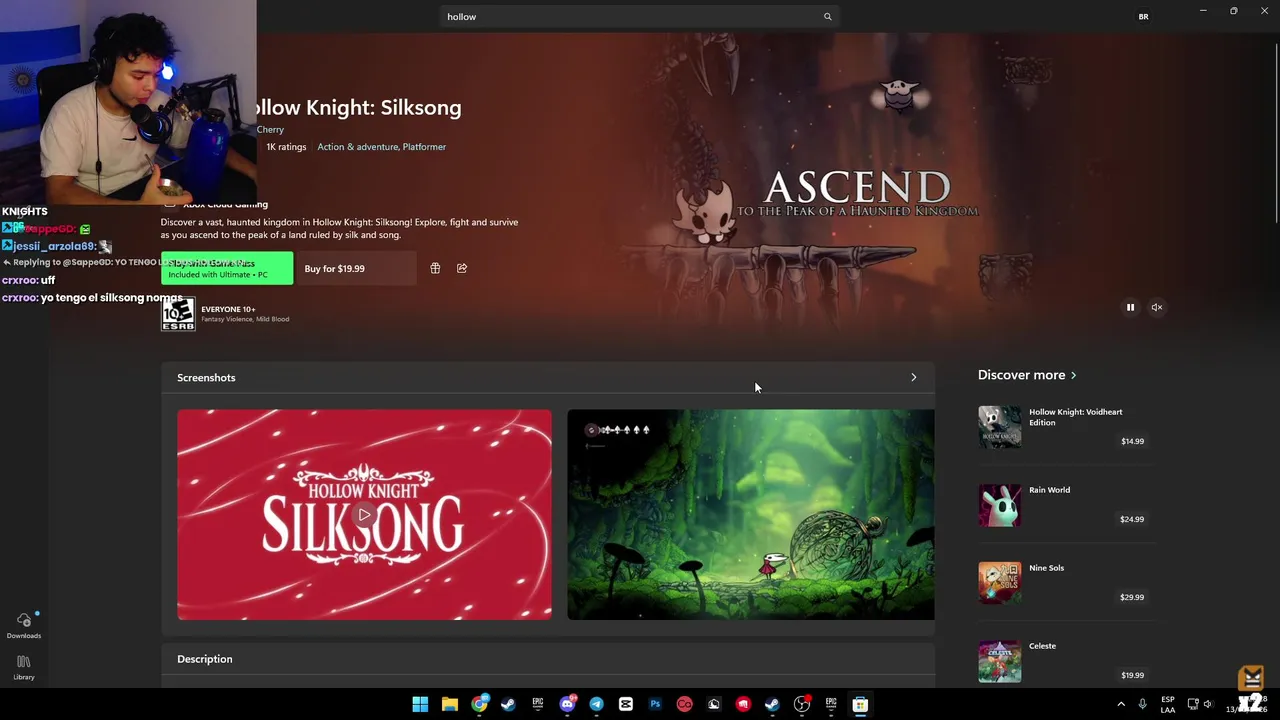Click the Celeste game thumbnail
Image resolution: width=1280 pixels, height=720 pixels.
tap(1000, 661)
